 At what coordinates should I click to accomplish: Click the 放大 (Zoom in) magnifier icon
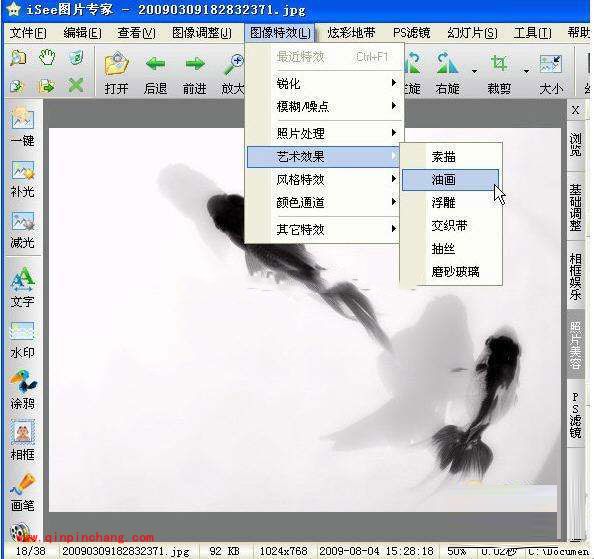[233, 64]
